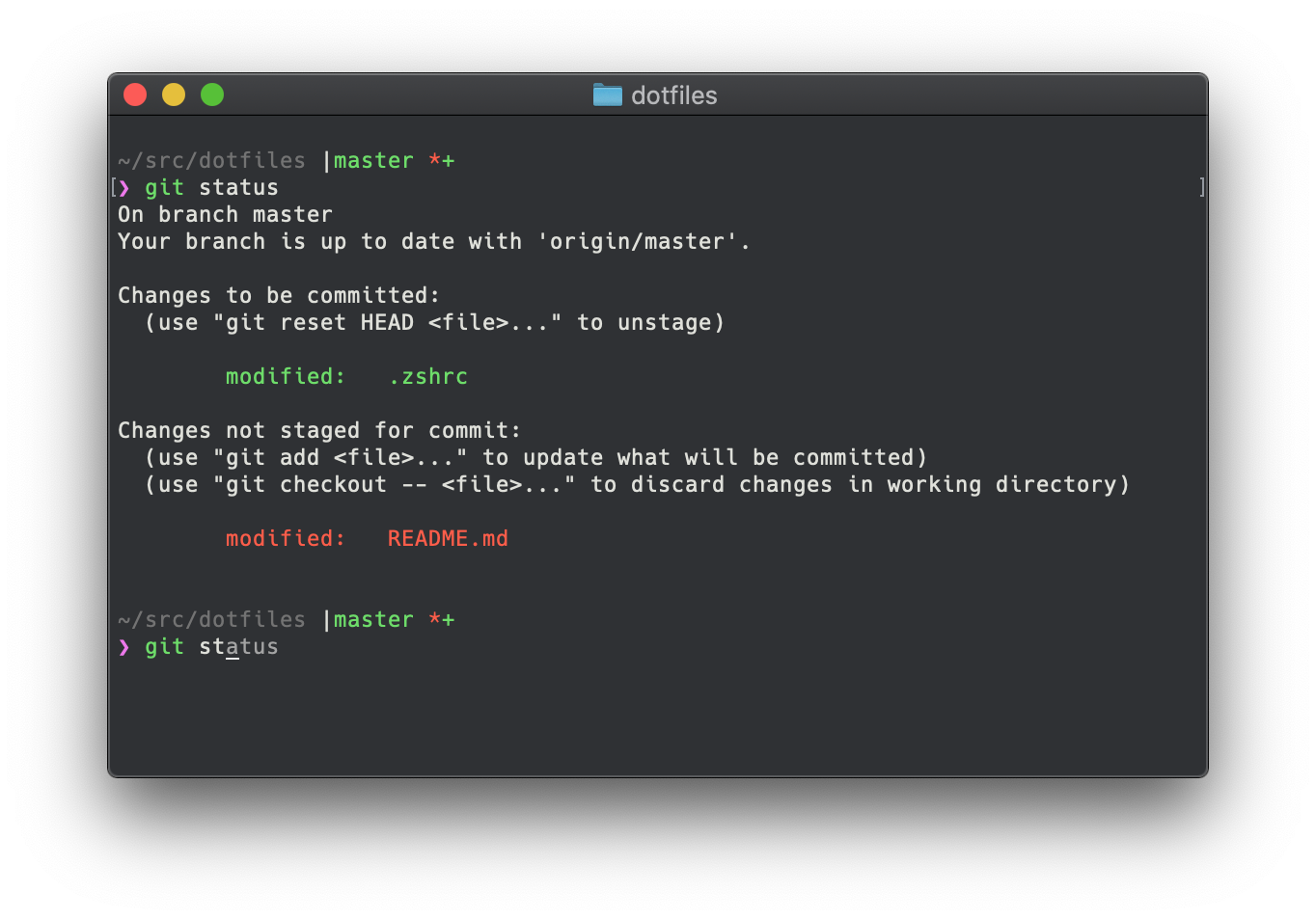Image resolution: width=1316 pixels, height=920 pixels.
Task: Click the red 'modified:' label
Action: (286, 538)
